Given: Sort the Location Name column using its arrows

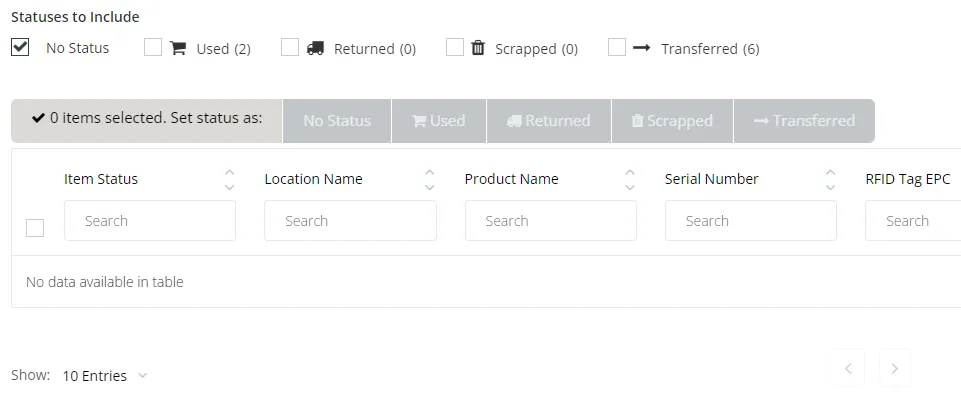Looking at the screenshot, I should 430,179.
